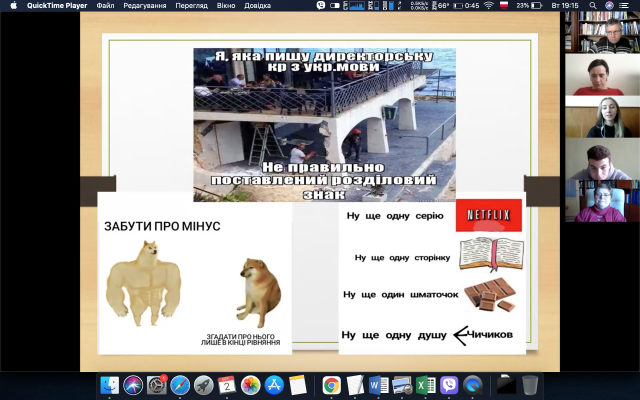The image size is (640, 400).
Task: Open App Store from the Dock
Action: (274, 385)
